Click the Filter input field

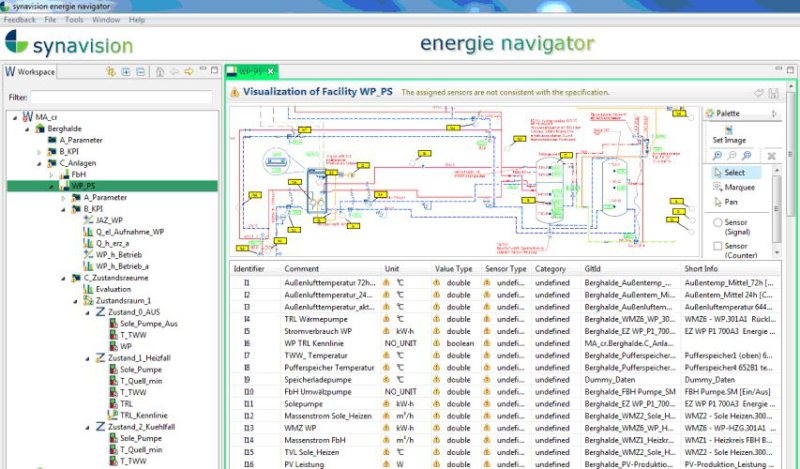(x=121, y=97)
